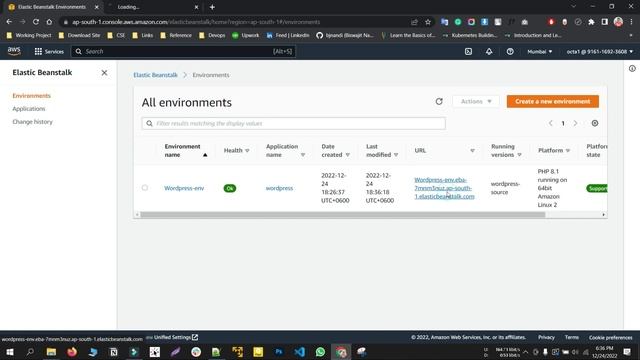The width and height of the screenshot is (640, 360).
Task: Switch to the Loading browser tab
Action: (153, 7)
